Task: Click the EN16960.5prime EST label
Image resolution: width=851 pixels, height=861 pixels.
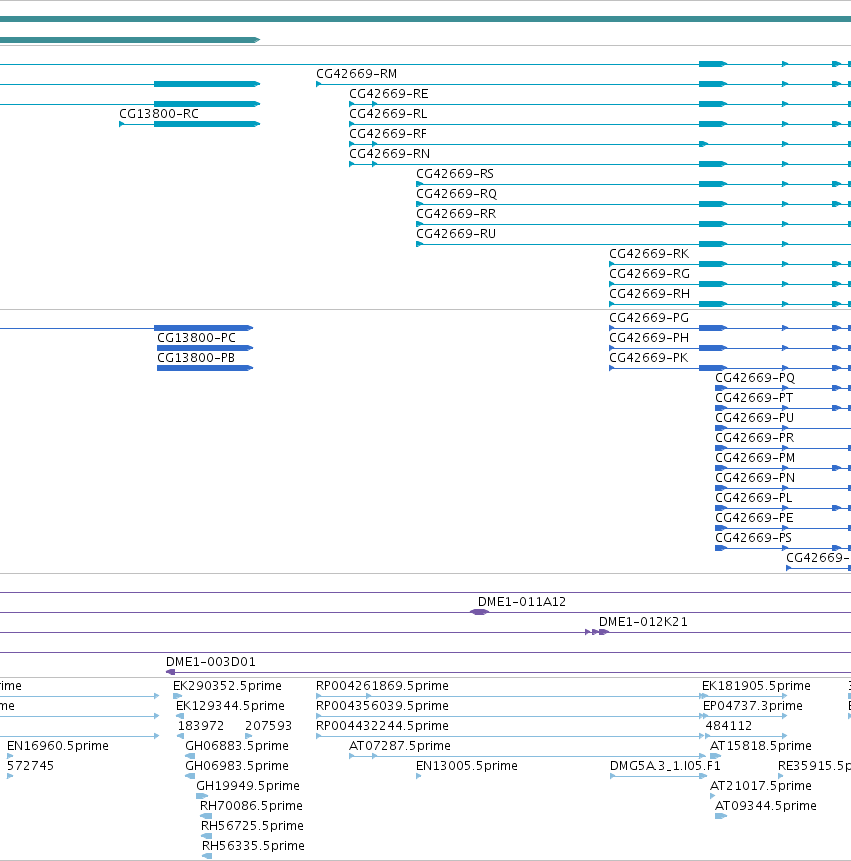Action: coord(58,746)
